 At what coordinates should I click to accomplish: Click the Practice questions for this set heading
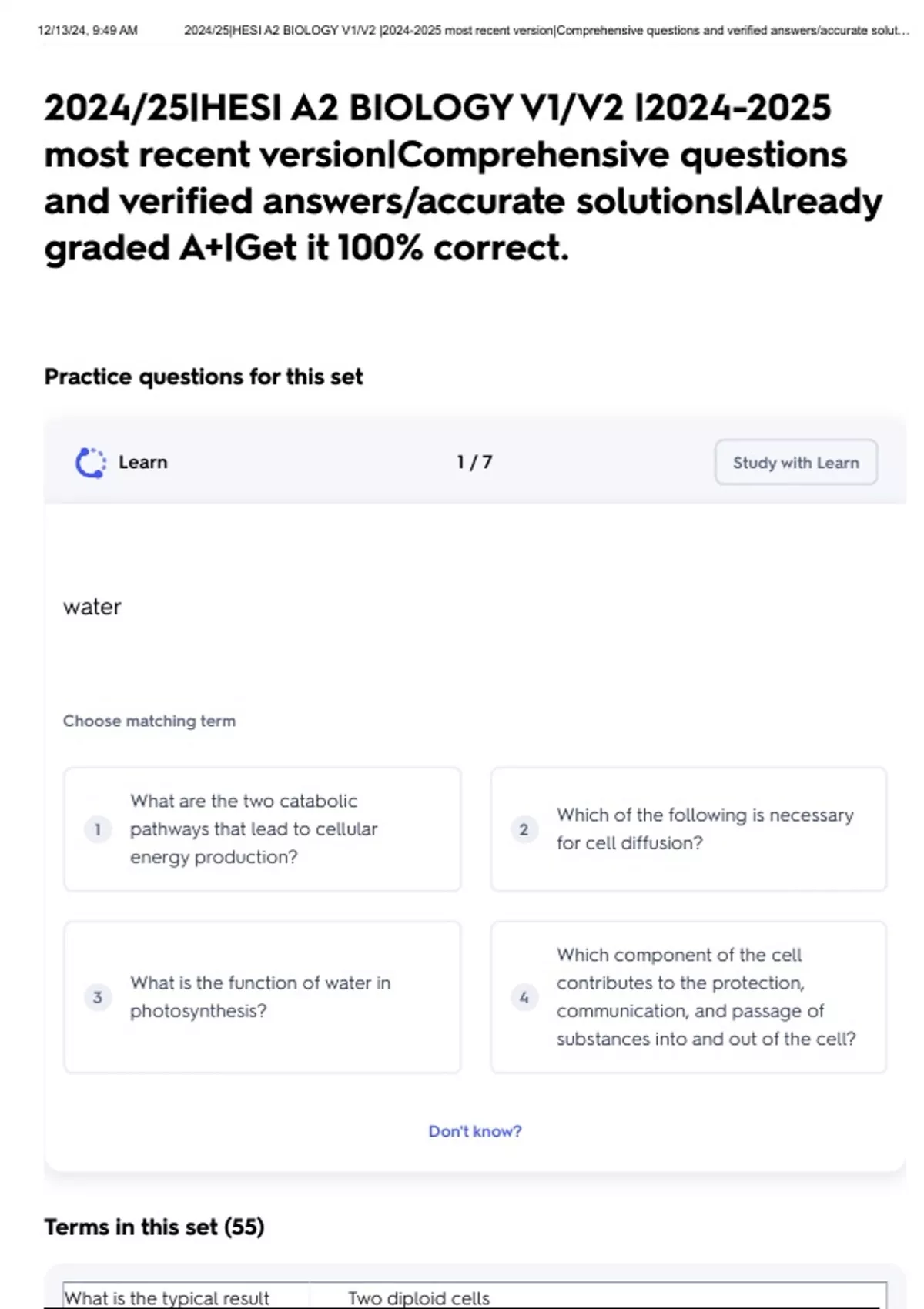click(x=203, y=377)
